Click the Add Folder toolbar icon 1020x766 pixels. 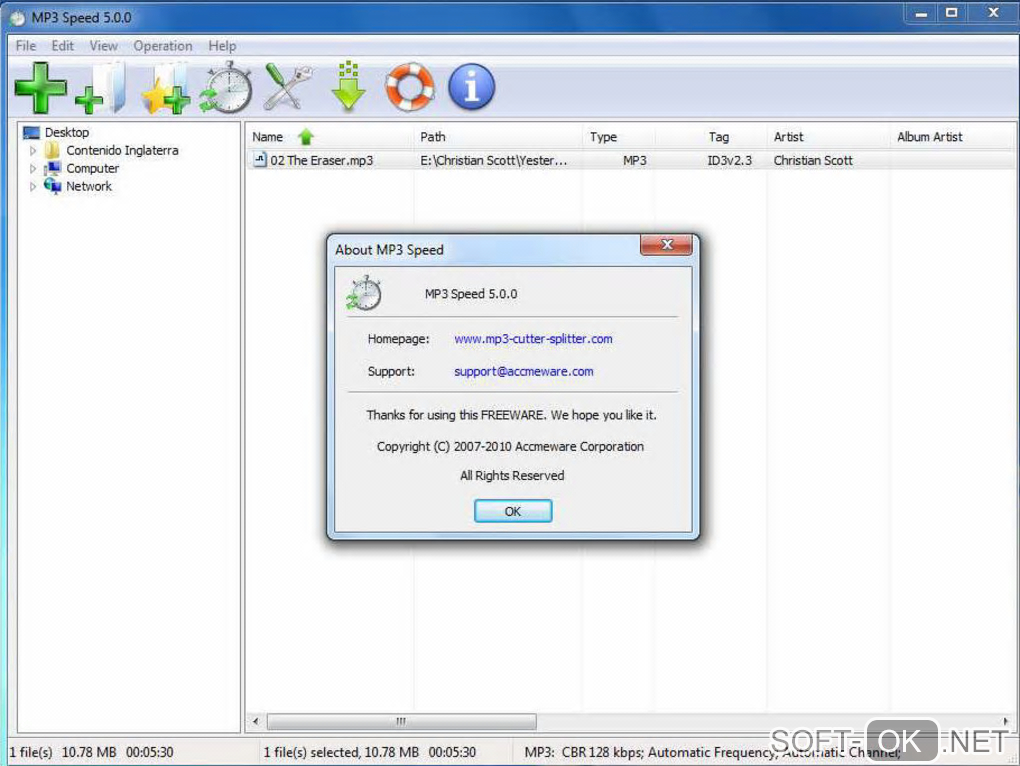(x=101, y=88)
